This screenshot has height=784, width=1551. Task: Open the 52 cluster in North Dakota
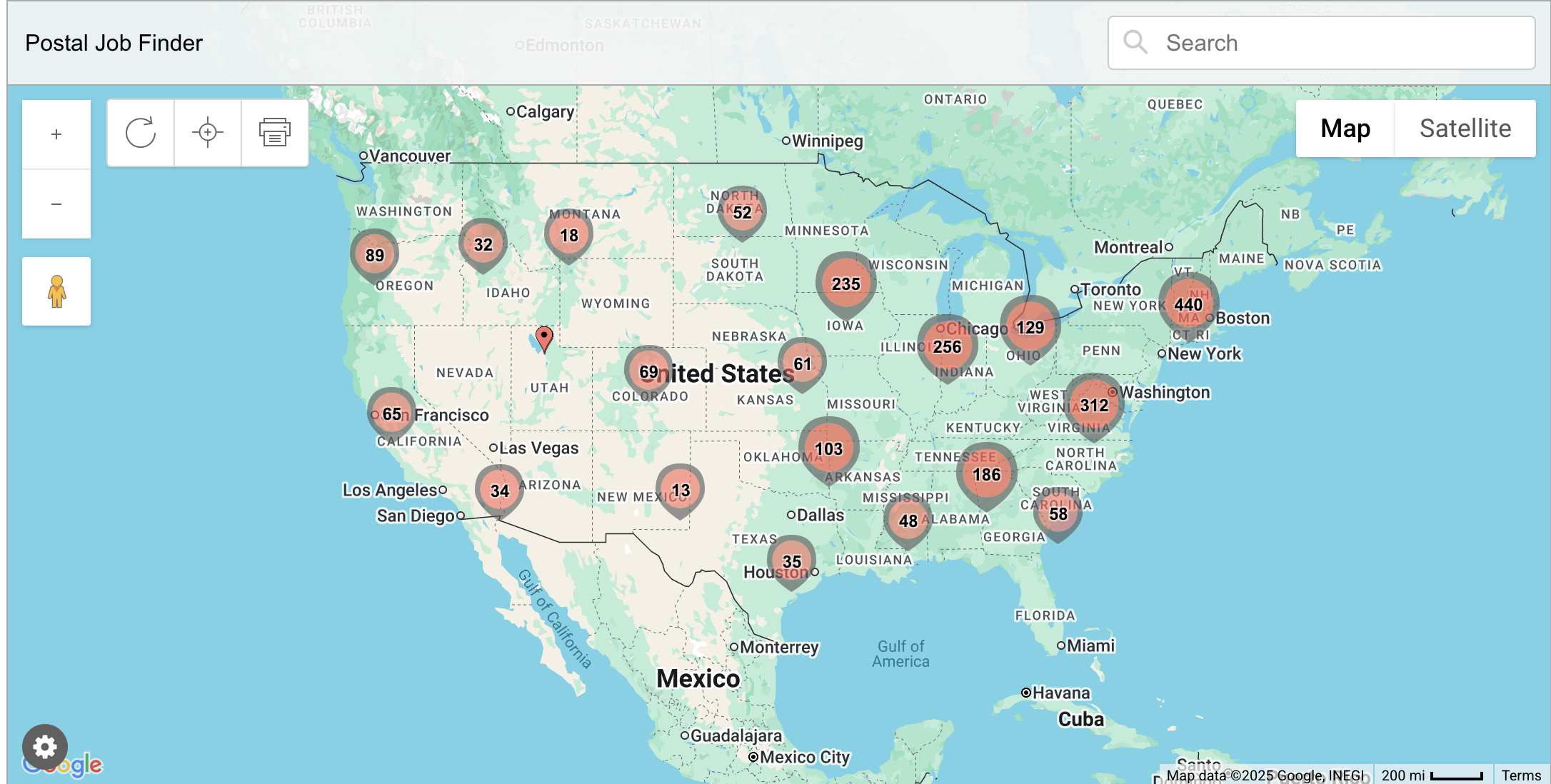tap(742, 213)
